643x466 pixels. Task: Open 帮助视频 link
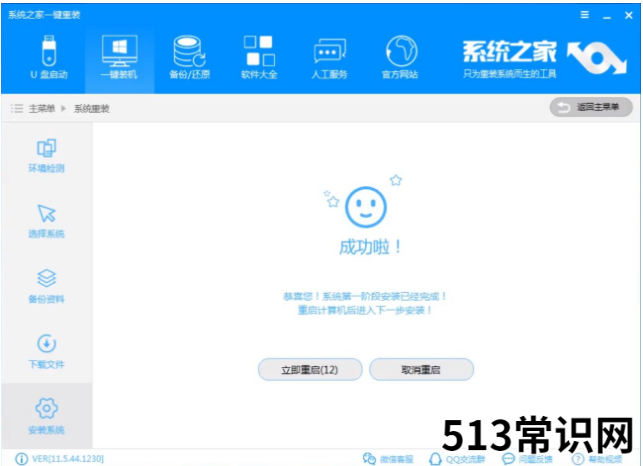(x=597, y=459)
